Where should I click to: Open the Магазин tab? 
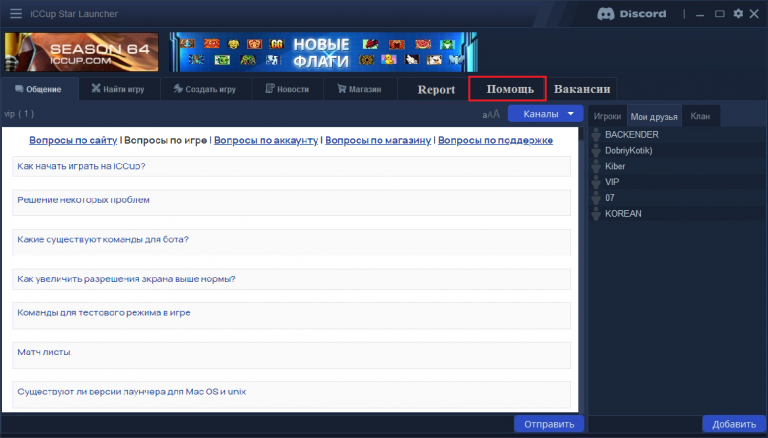[x=360, y=89]
